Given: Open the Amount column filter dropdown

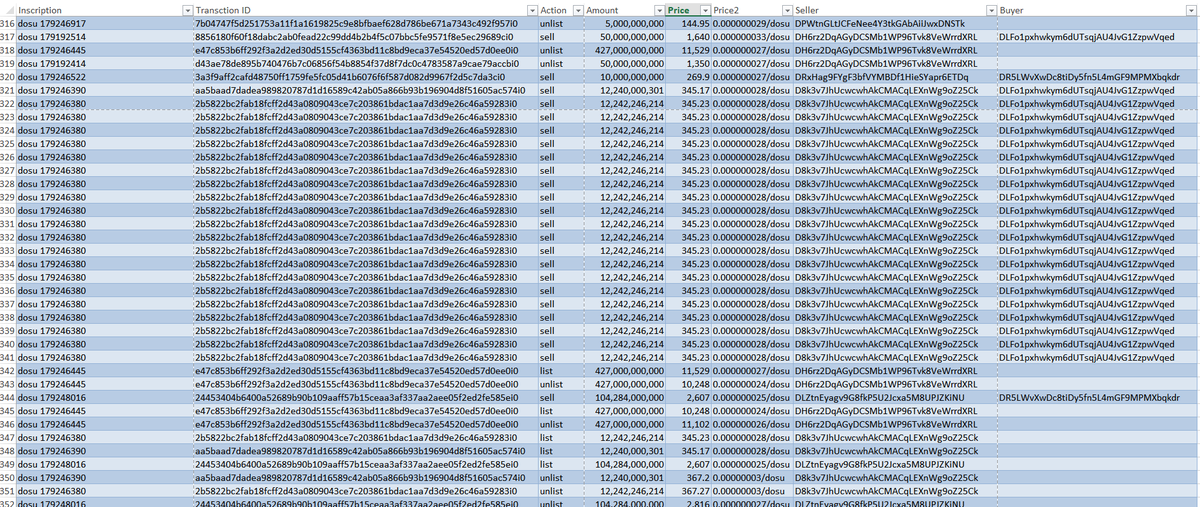Looking at the screenshot, I should click(657, 9).
